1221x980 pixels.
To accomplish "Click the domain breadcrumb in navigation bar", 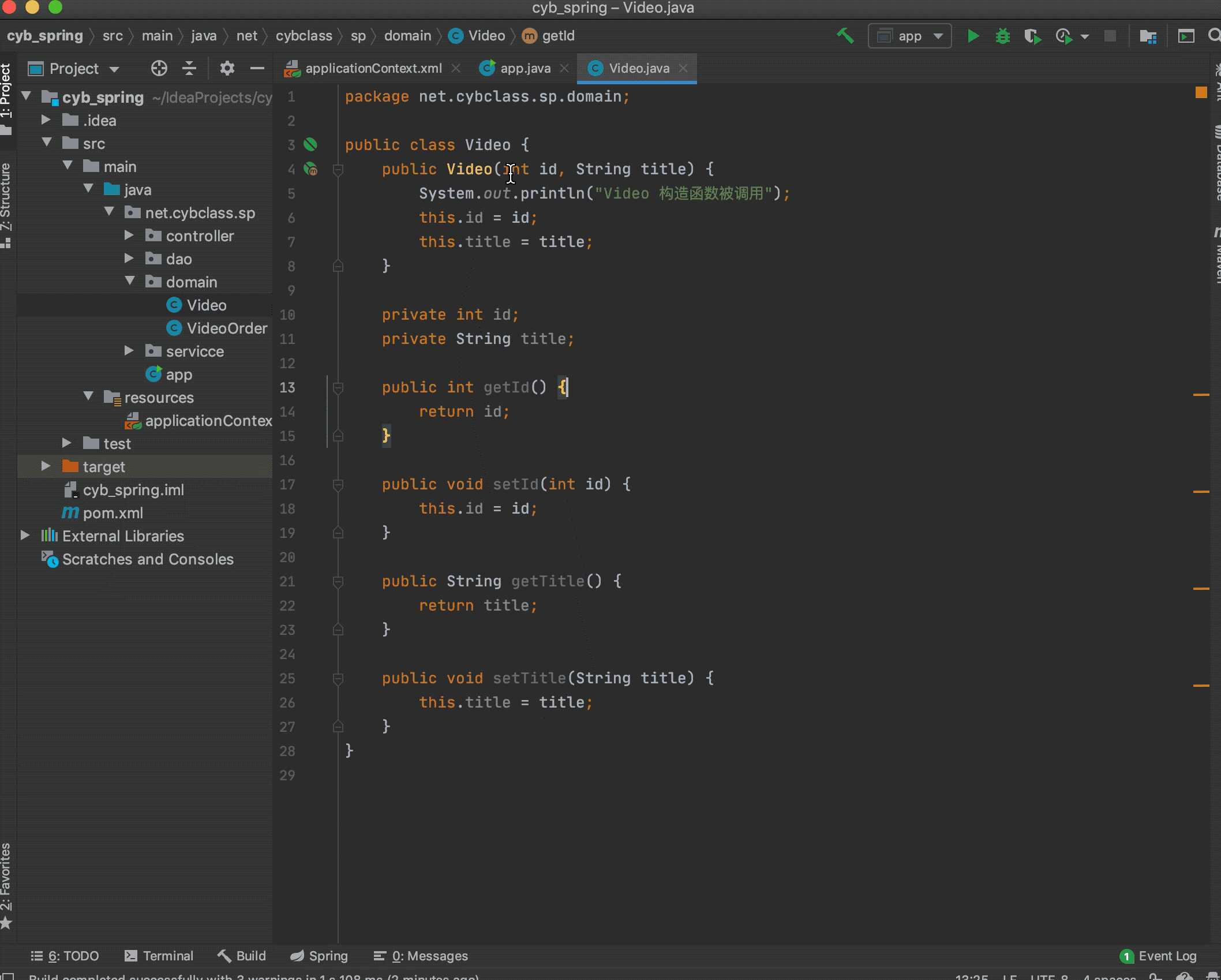I will pyautogui.click(x=407, y=36).
